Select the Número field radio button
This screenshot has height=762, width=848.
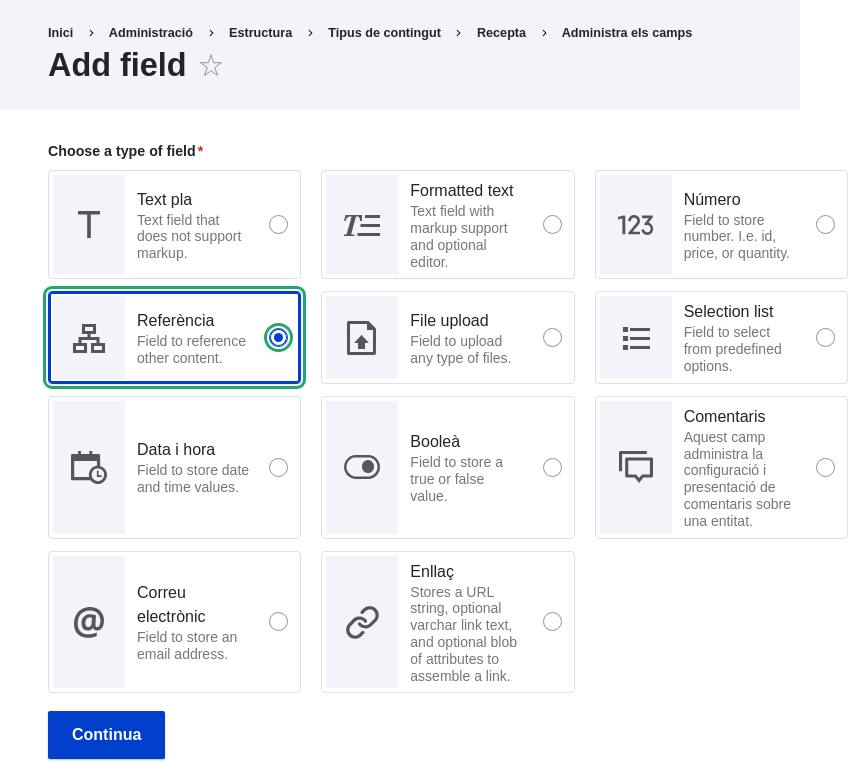coord(825,224)
